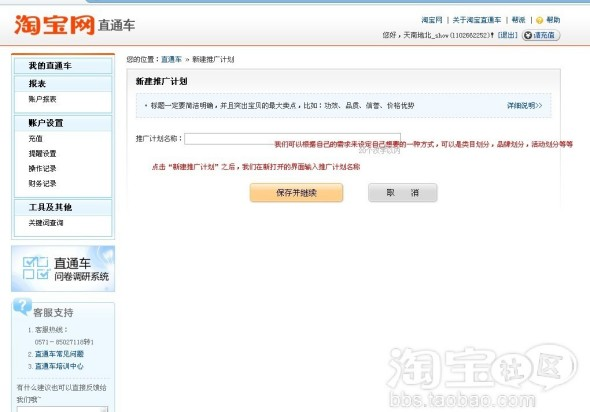Select 充值 in the sidebar
The height and width of the screenshot is (412, 590).
[x=35, y=138]
